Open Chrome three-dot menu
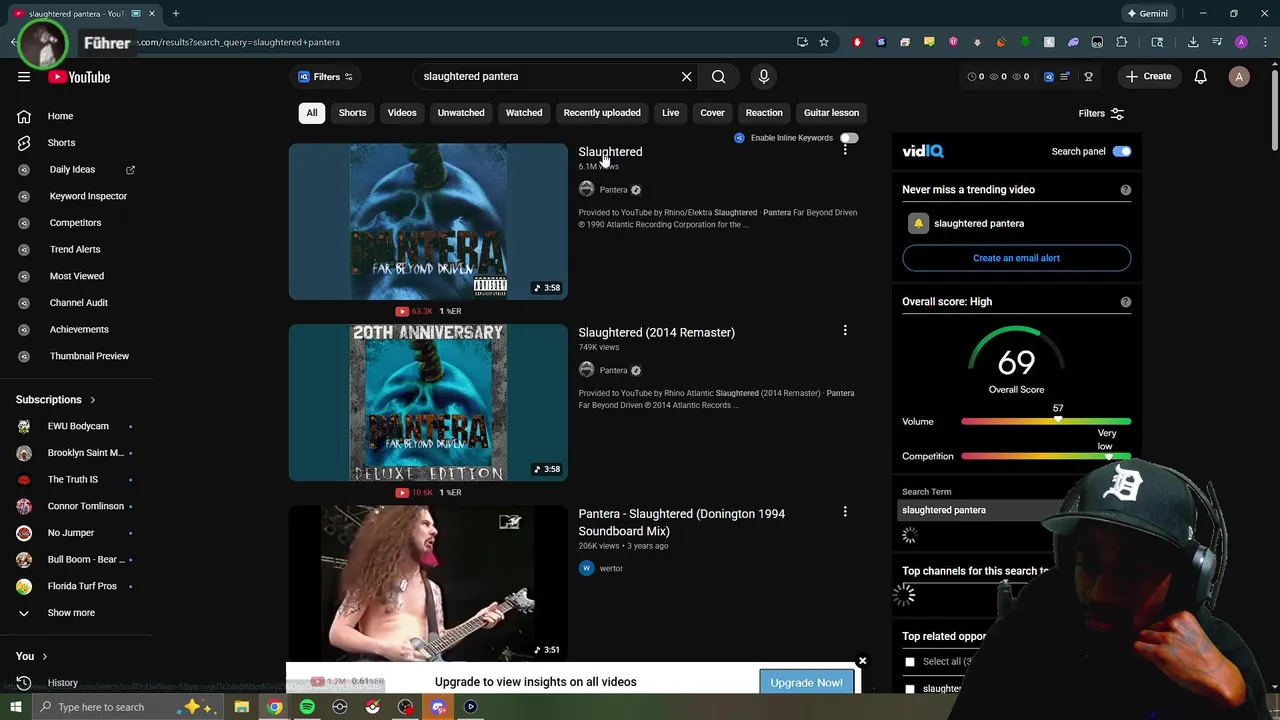 pos(1265,42)
